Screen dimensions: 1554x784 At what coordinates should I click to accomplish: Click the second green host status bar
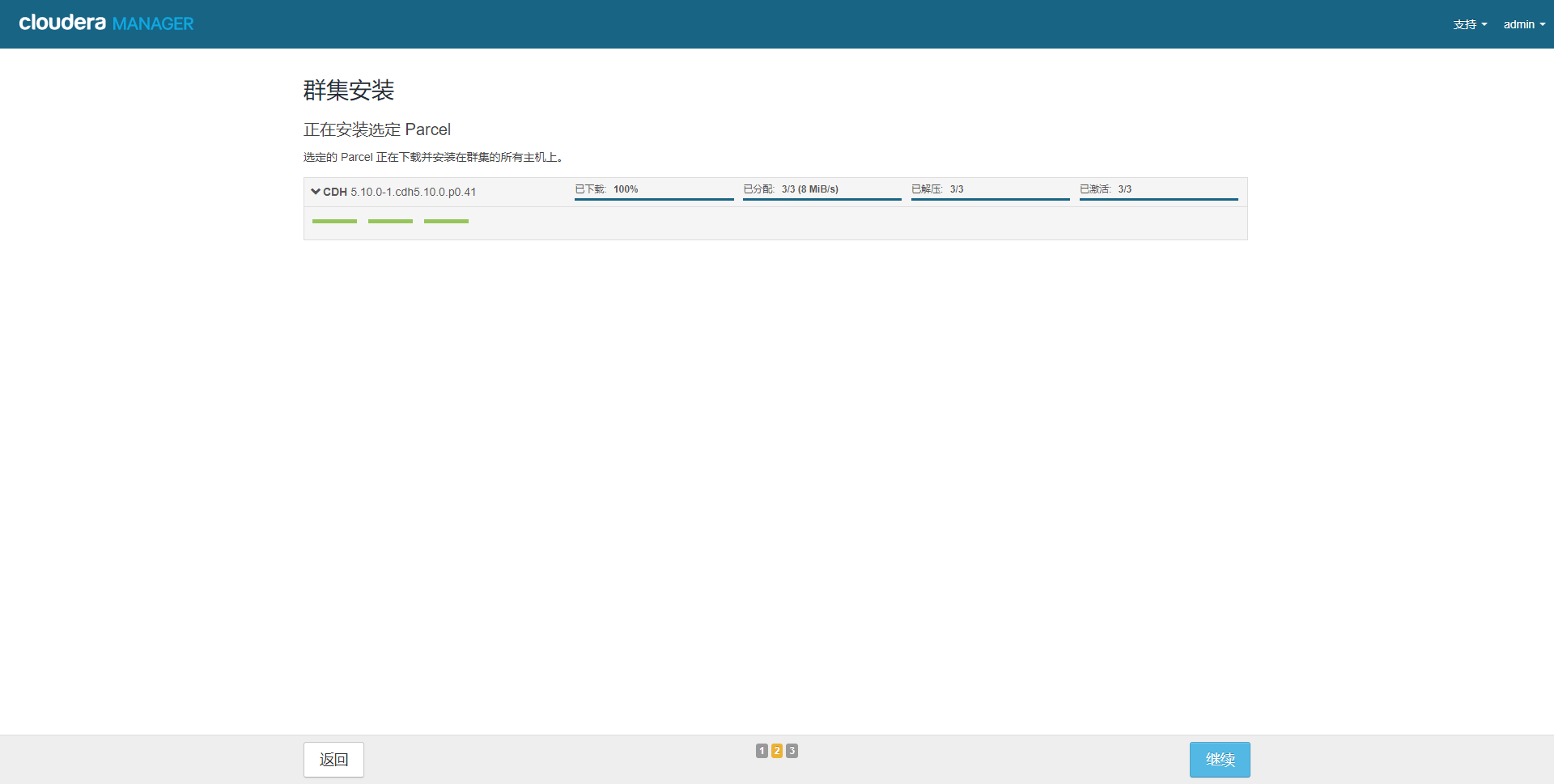point(390,221)
